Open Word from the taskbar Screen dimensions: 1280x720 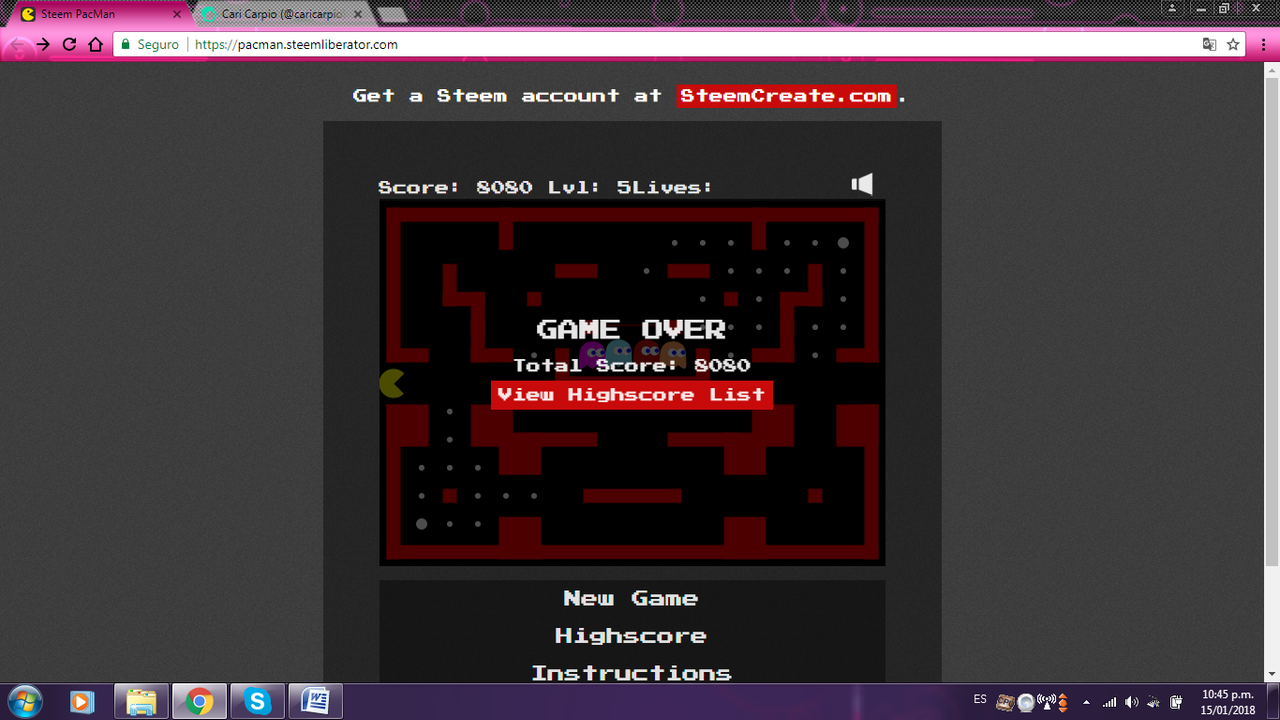click(x=315, y=702)
